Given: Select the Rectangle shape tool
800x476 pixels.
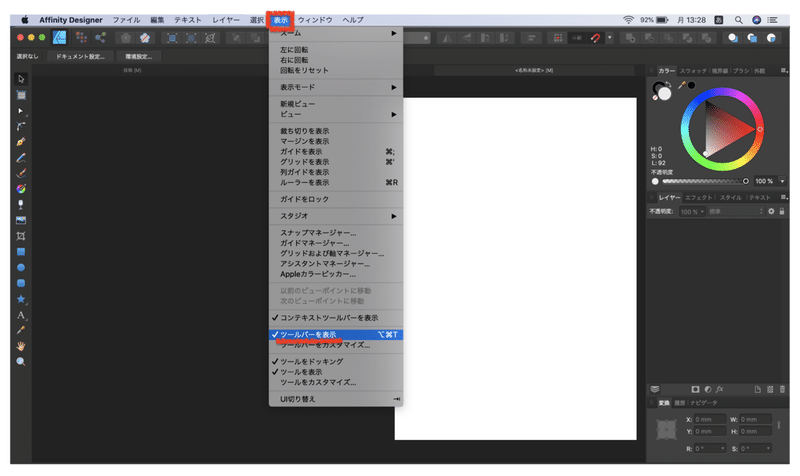Looking at the screenshot, I should pos(21,252).
